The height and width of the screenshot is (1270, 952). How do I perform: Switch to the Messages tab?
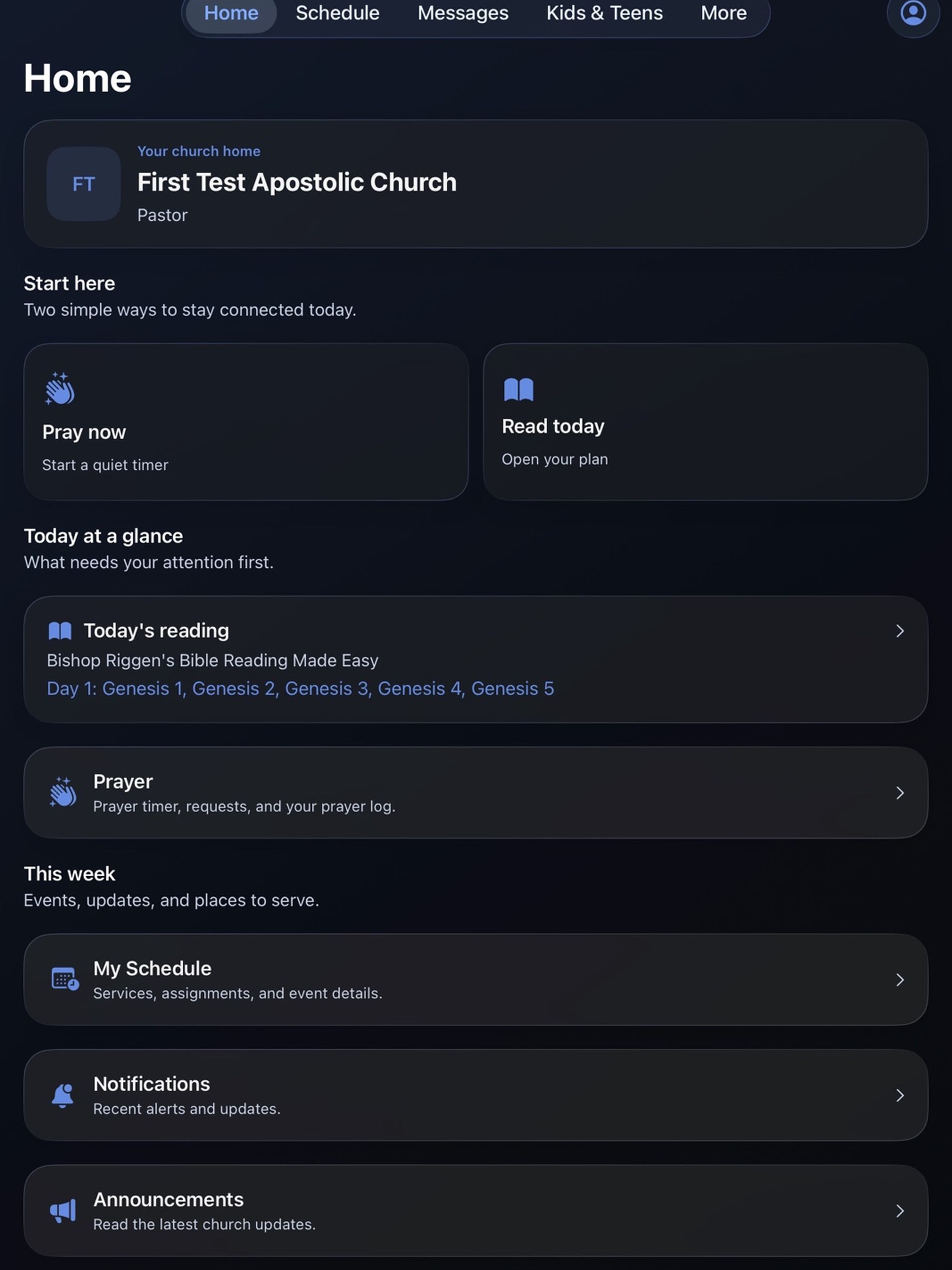[463, 13]
